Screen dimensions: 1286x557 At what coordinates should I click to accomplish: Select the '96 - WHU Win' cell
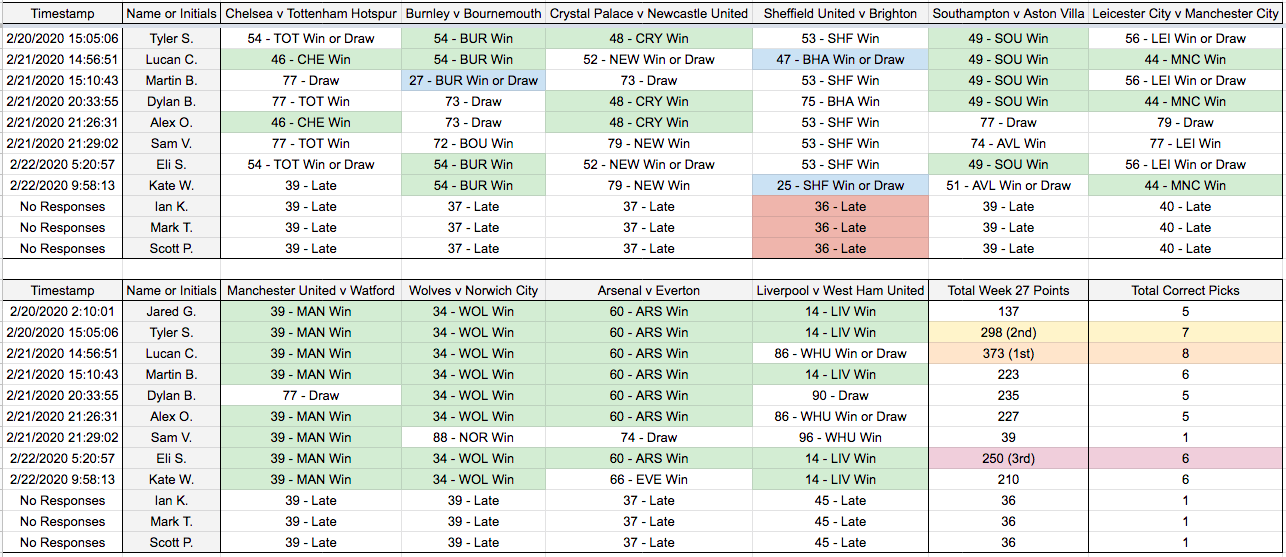coord(840,437)
